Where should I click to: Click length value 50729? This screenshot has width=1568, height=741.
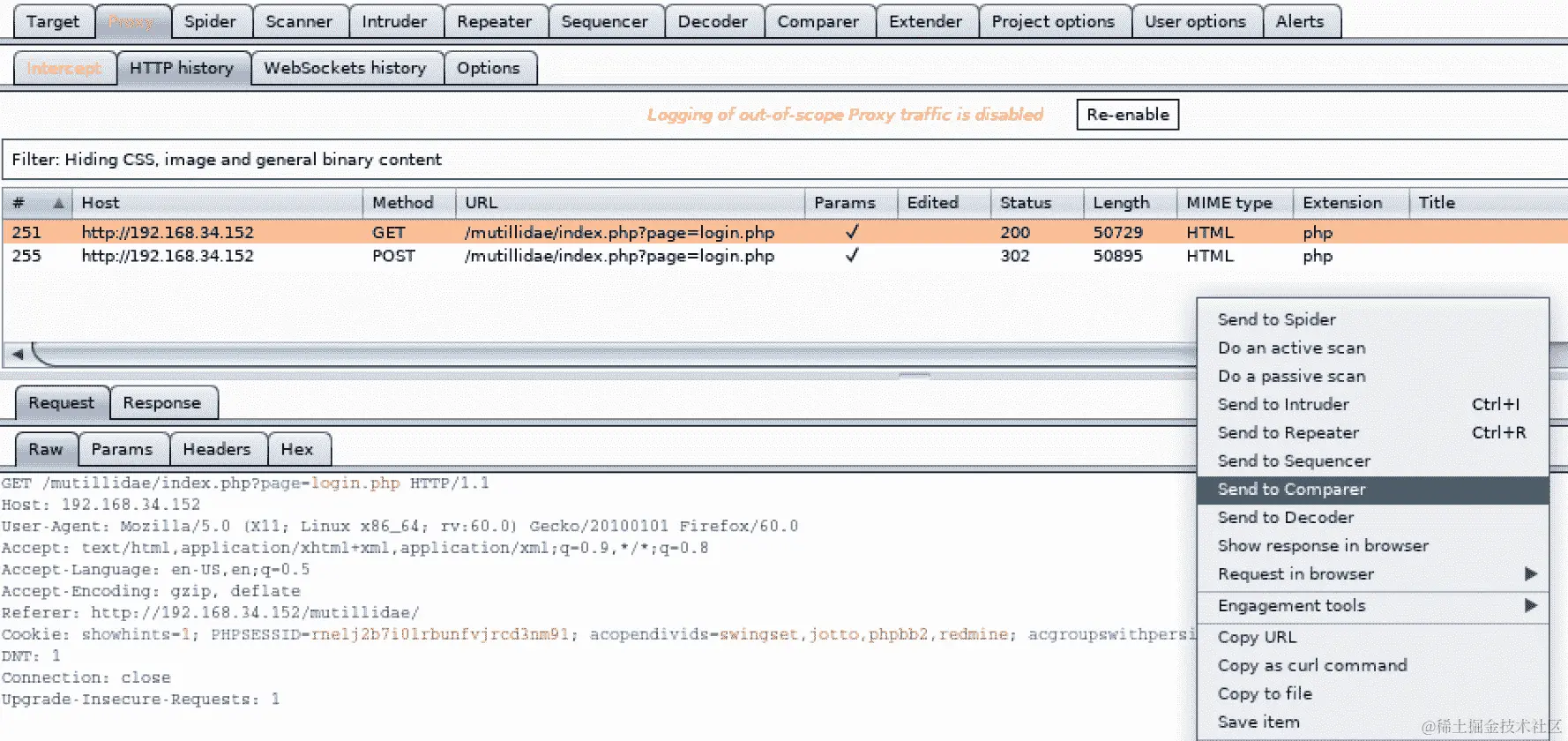coord(1117,232)
